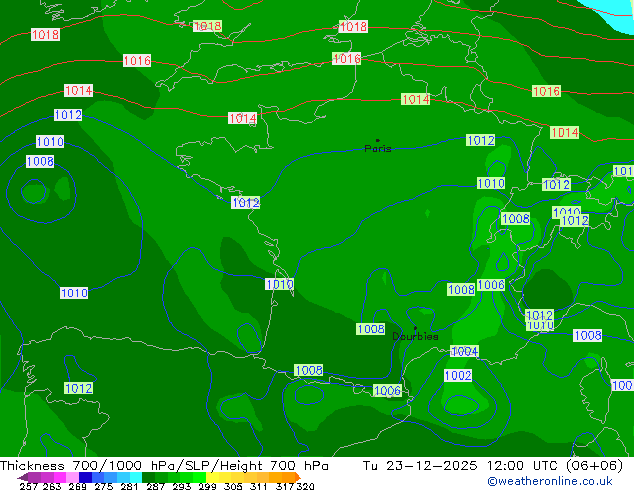Click the Dourbies location label

coord(415,336)
